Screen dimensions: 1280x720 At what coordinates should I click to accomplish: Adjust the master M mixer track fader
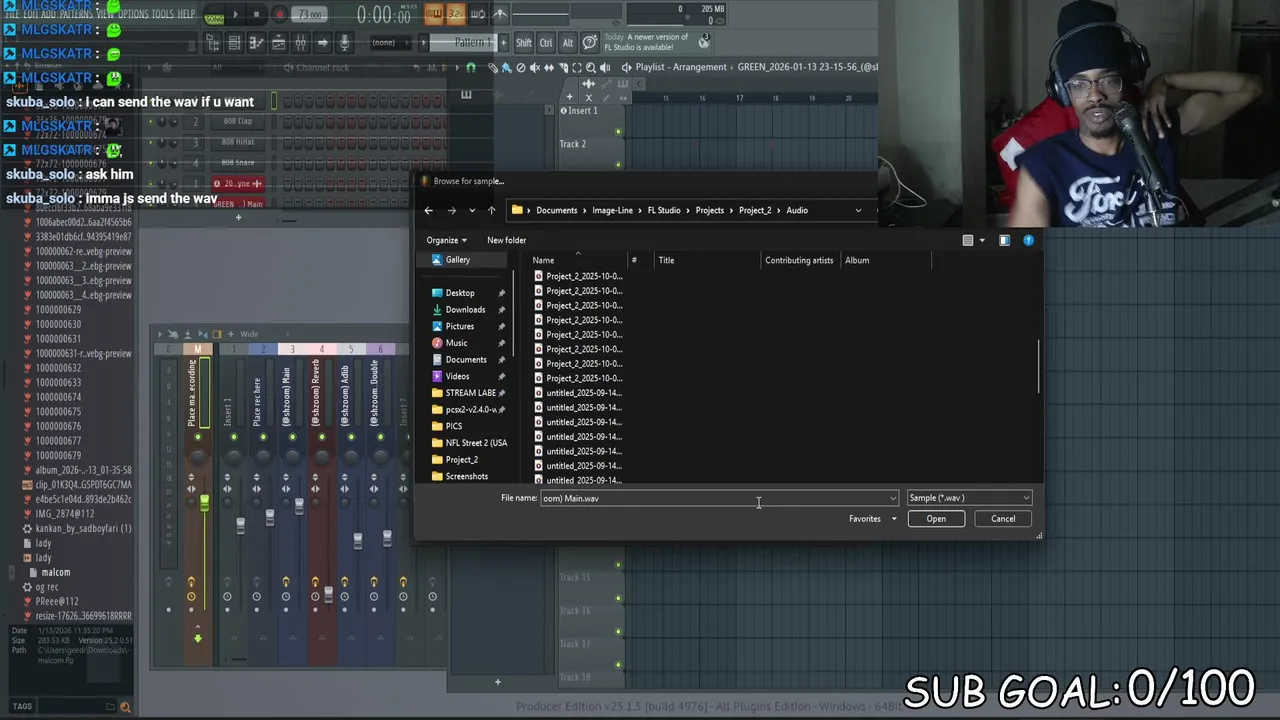(204, 503)
